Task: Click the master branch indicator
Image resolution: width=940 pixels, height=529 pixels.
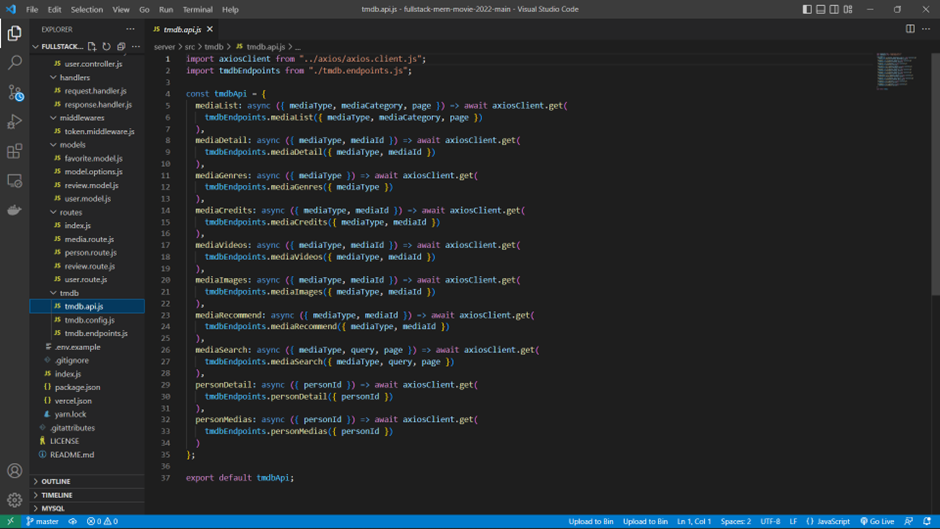Action: (42, 521)
